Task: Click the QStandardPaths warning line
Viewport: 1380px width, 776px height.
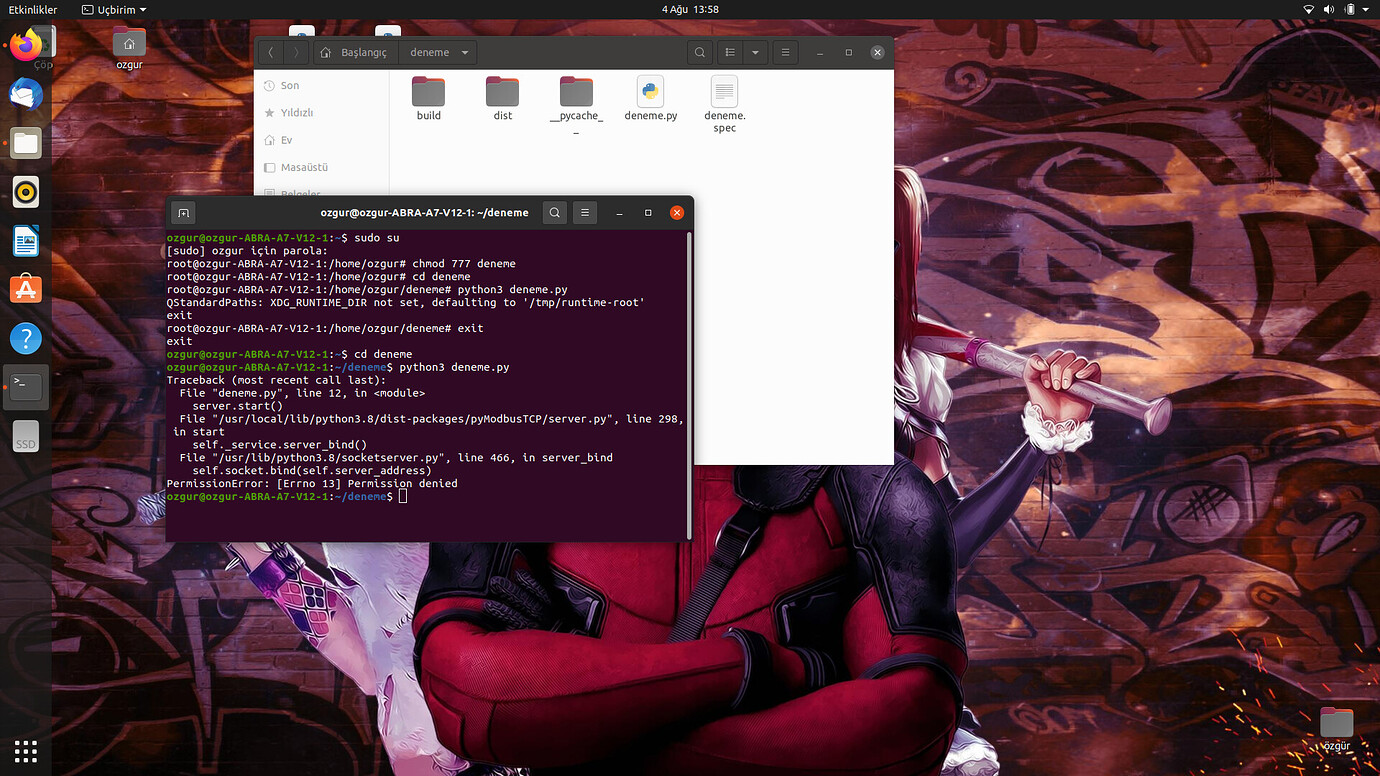Action: (406, 302)
